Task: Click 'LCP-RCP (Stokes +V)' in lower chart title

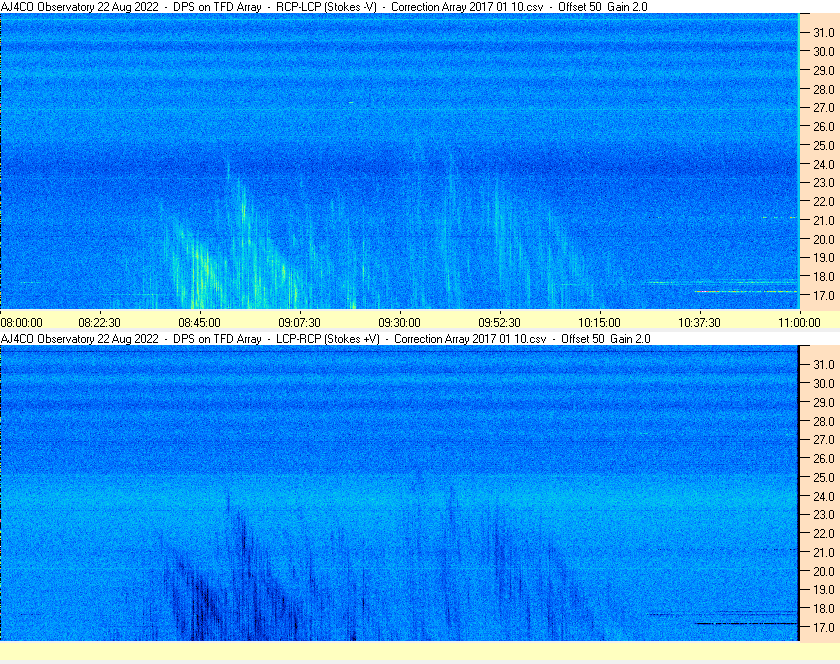Action: tap(328, 339)
